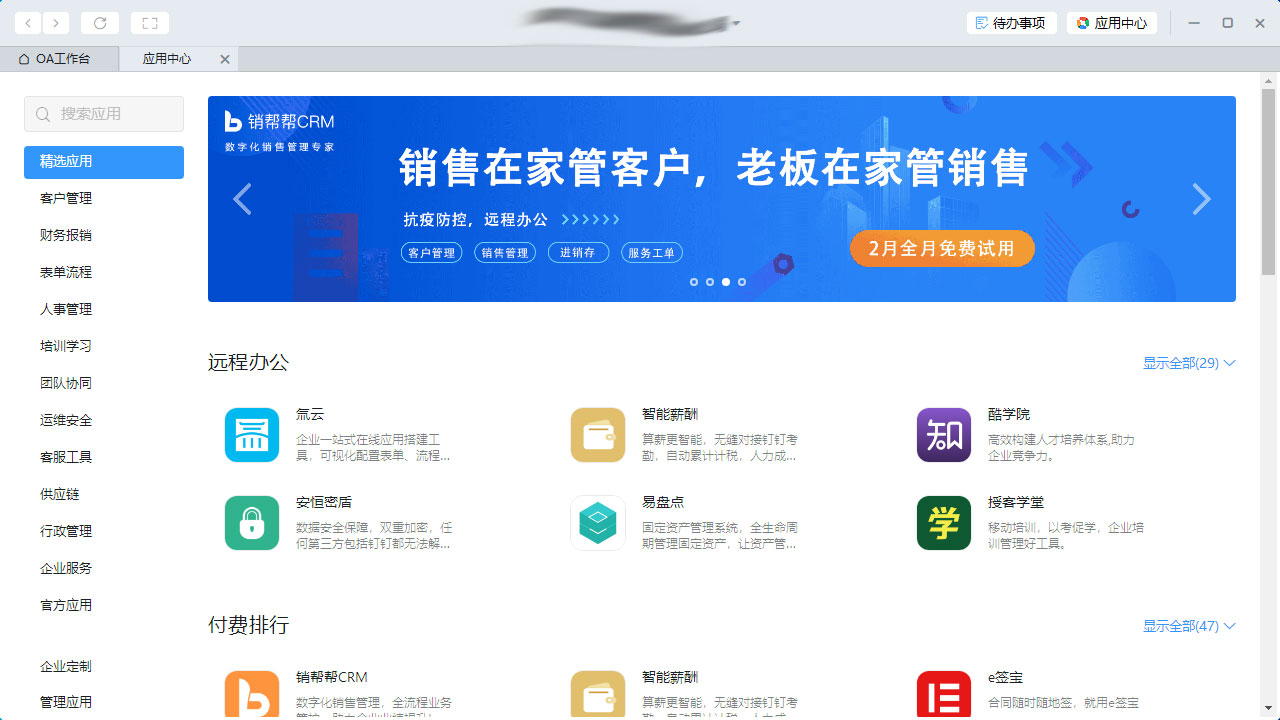Open the 氚云 app icon
1280x720 pixels.
tap(251, 435)
